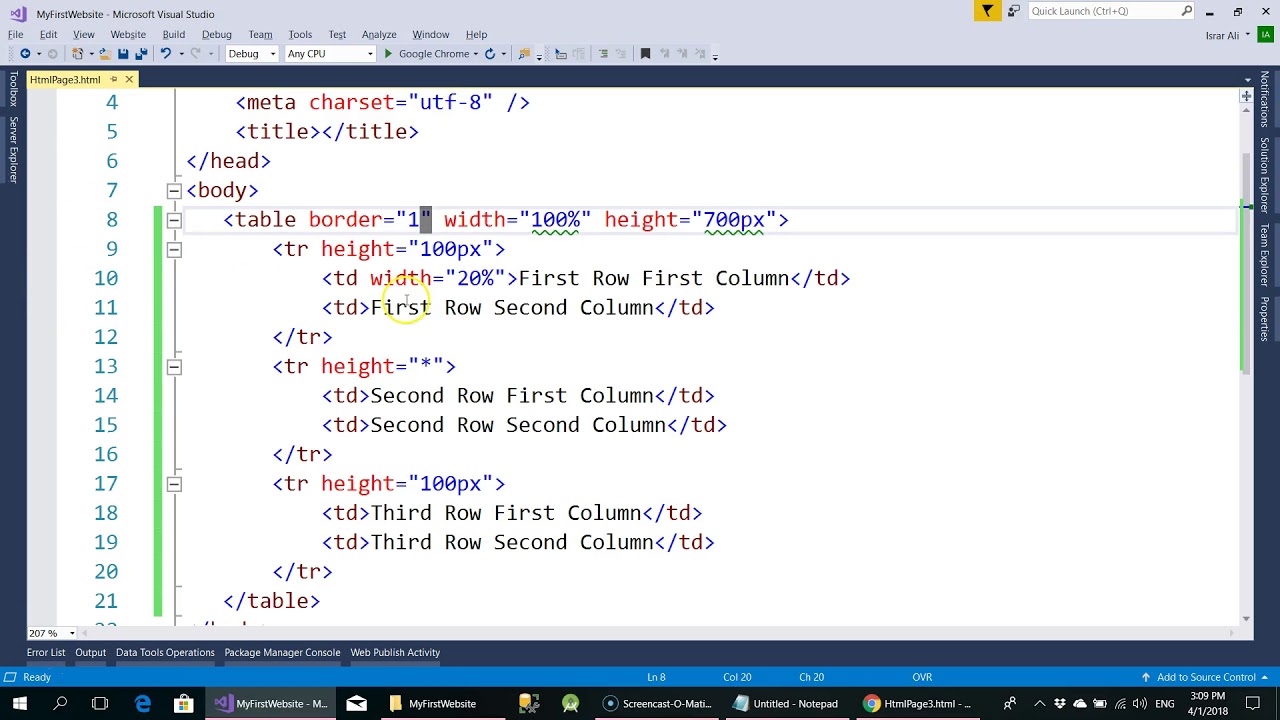Image resolution: width=1280 pixels, height=720 pixels.
Task: Open the Solution Explorer side panel
Action: click(1265, 175)
